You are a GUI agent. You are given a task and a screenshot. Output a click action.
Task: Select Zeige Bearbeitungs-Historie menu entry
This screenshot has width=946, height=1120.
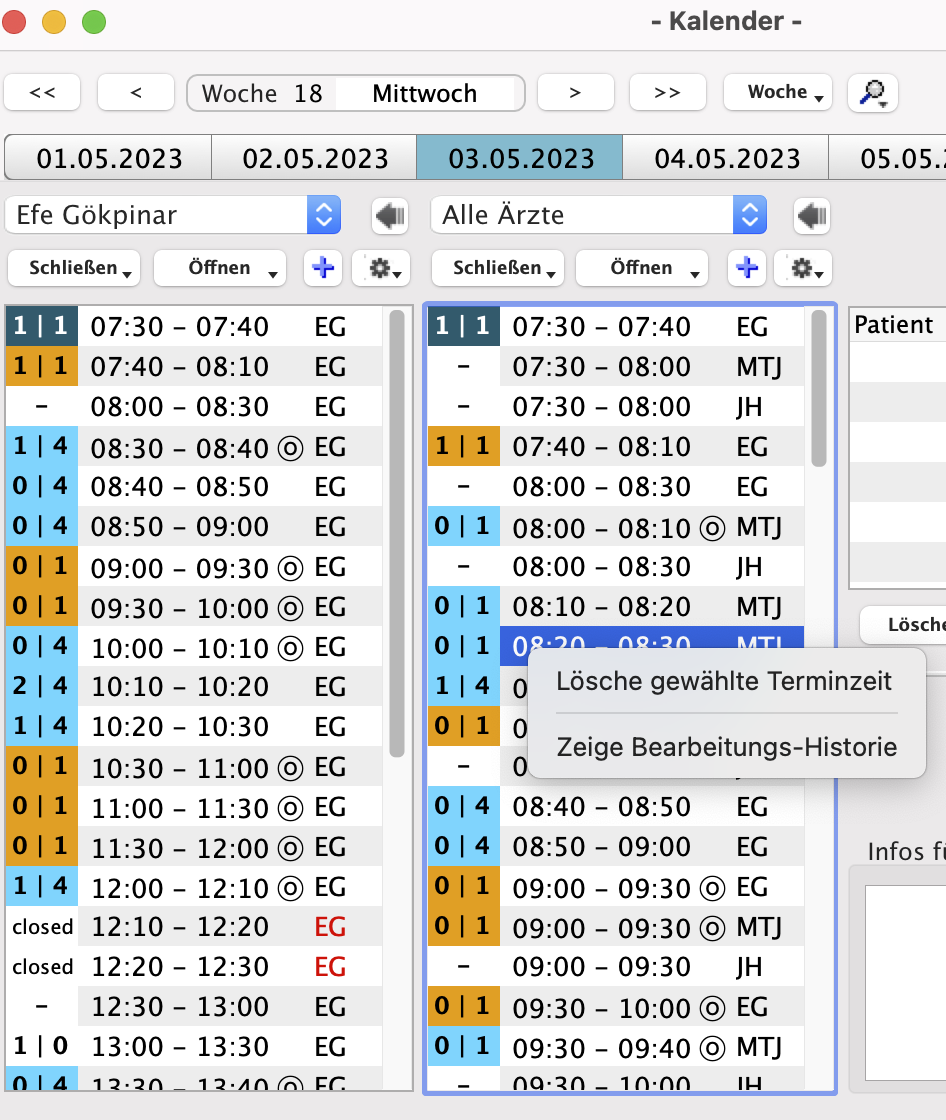click(726, 747)
